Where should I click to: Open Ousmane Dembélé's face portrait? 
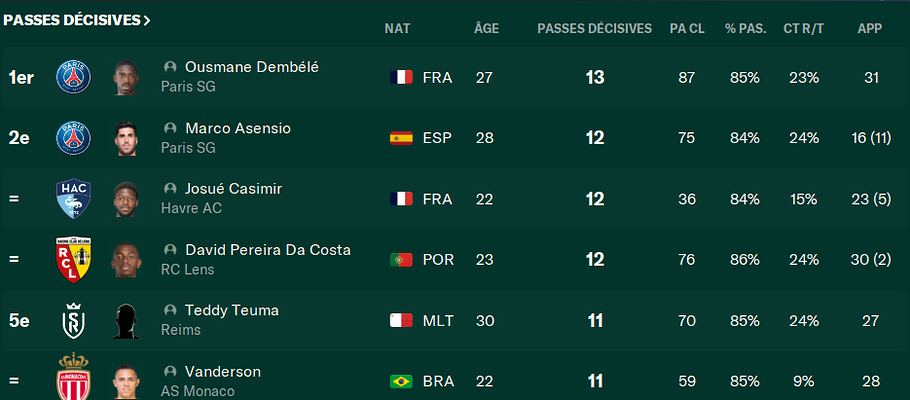tap(125, 77)
